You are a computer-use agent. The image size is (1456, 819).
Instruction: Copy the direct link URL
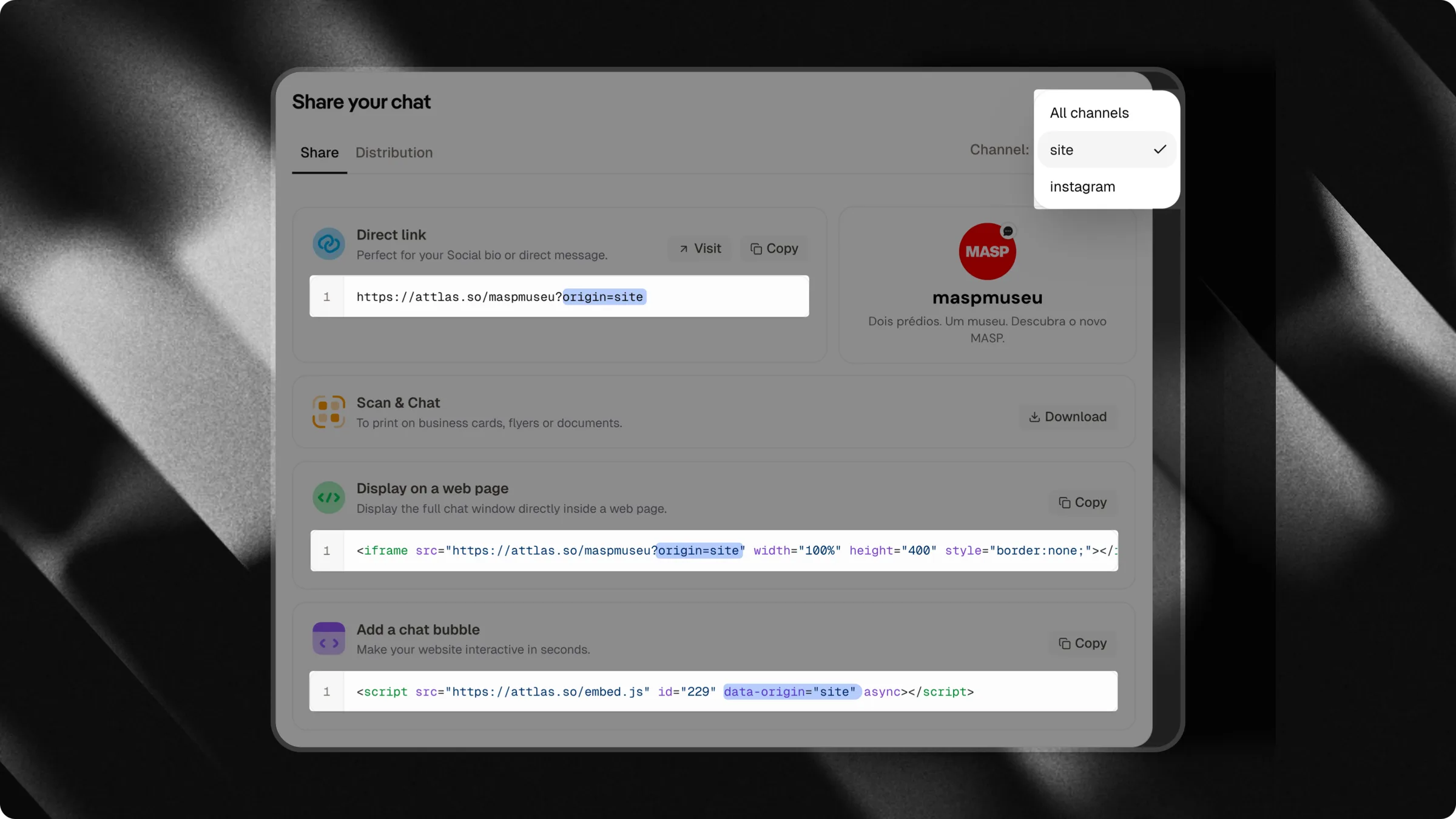coord(774,249)
